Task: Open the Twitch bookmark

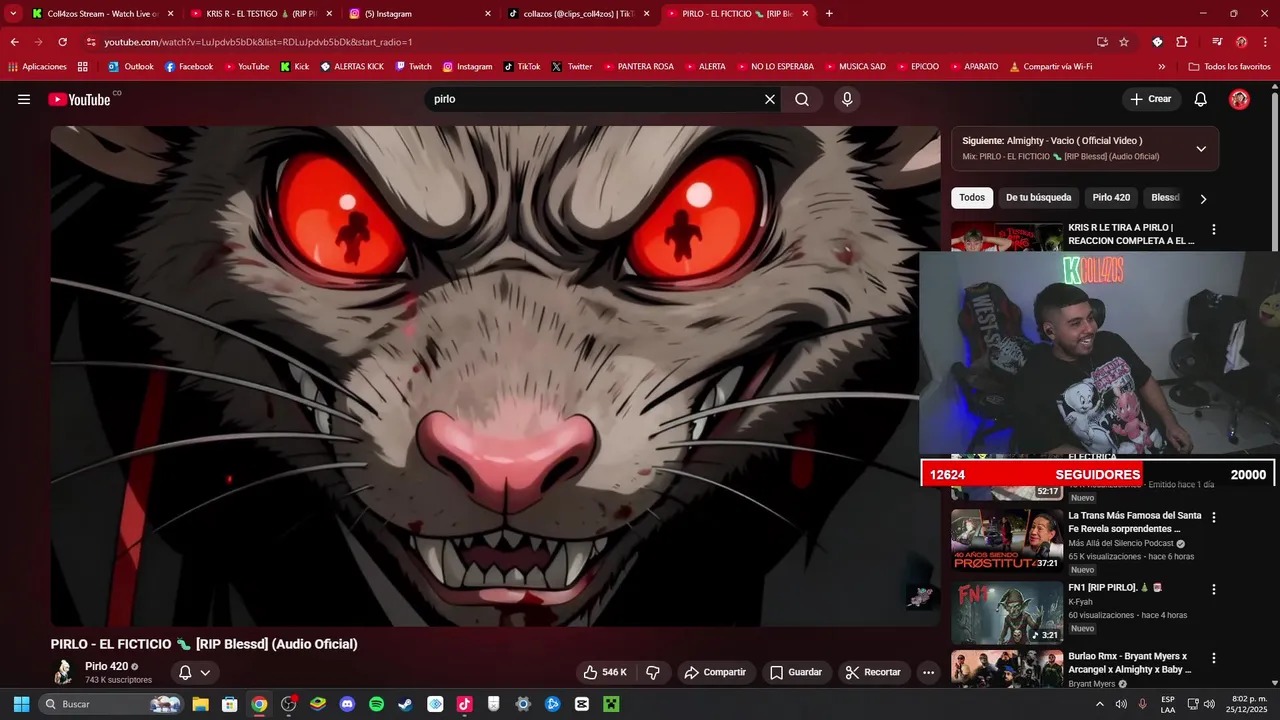Action: click(x=414, y=67)
